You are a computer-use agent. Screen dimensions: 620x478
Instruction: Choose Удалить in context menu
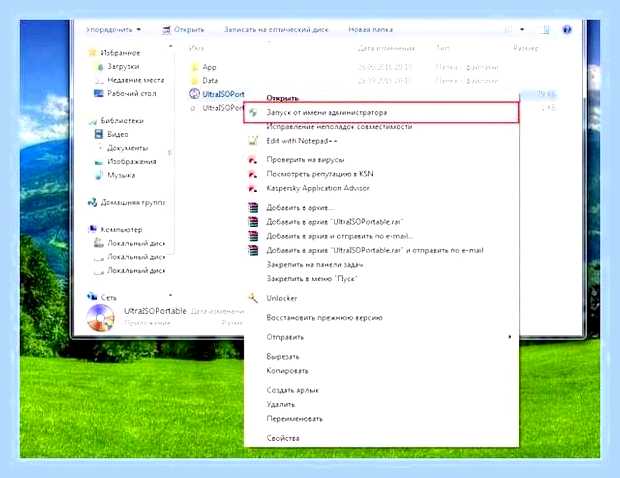[x=281, y=404]
